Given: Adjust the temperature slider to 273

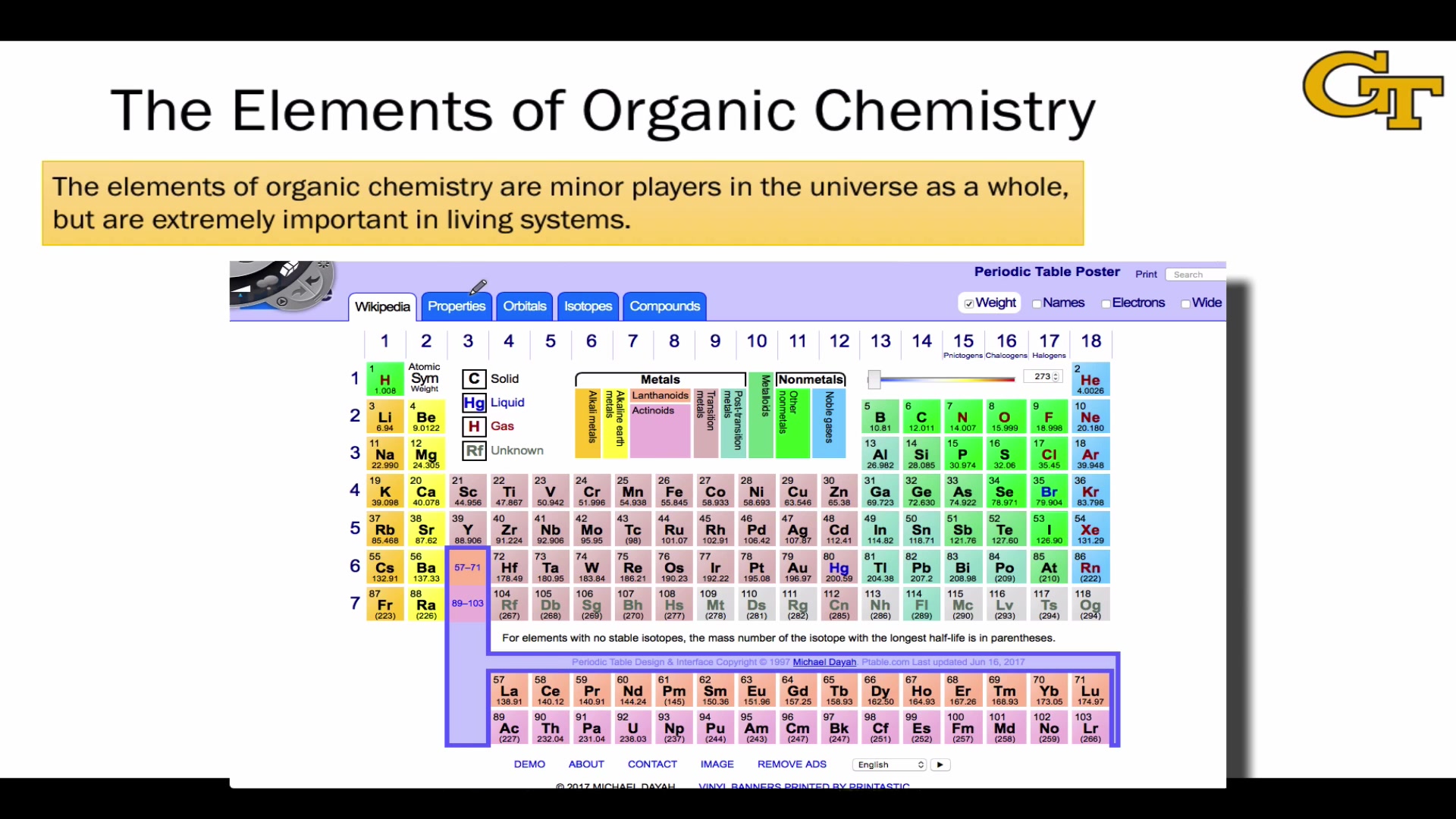Looking at the screenshot, I should (x=875, y=378).
